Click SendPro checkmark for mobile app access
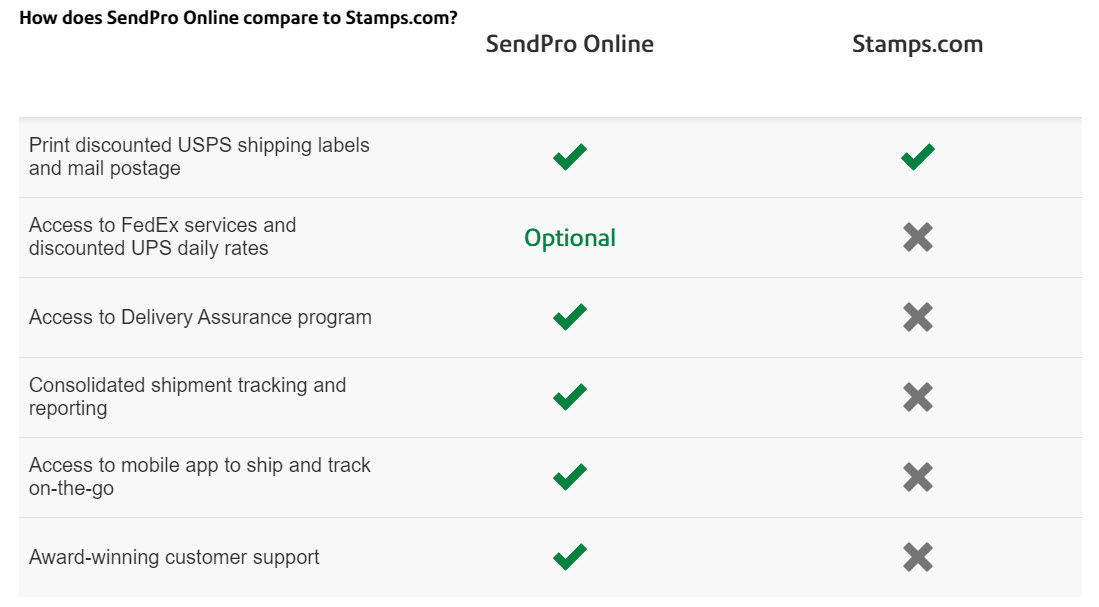Viewport: 1099px width, 607px height. click(569, 477)
